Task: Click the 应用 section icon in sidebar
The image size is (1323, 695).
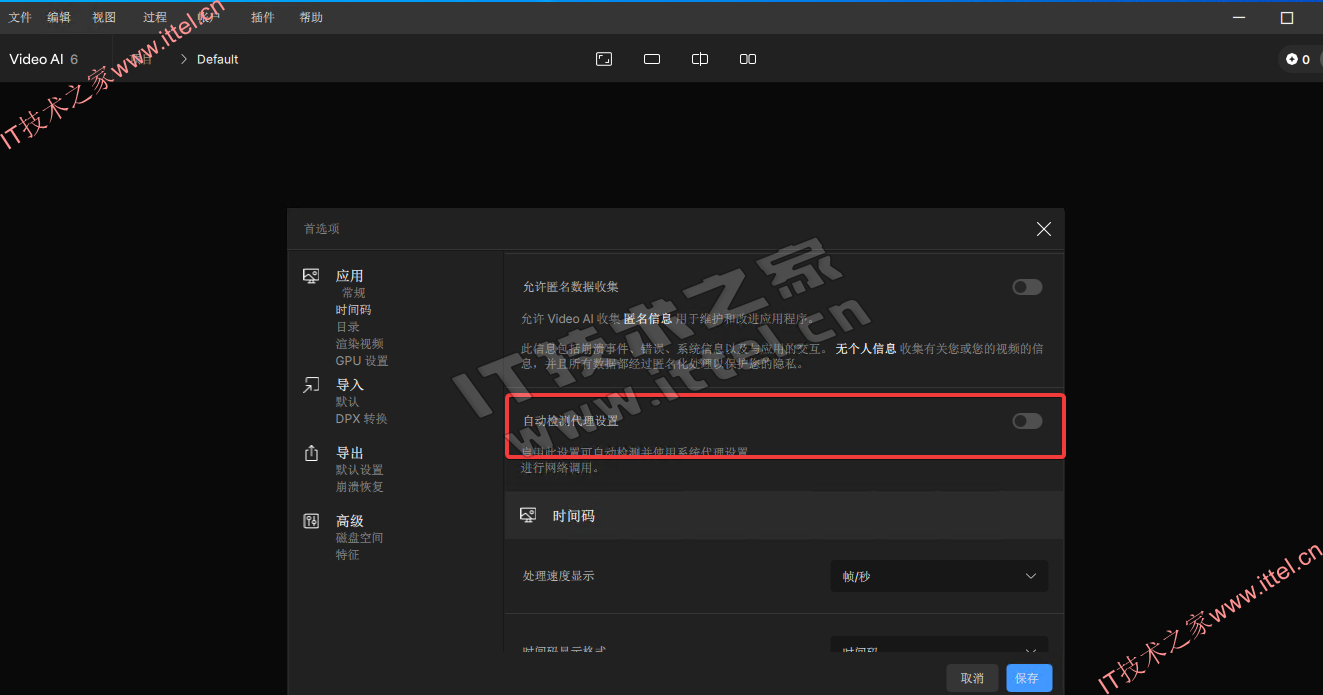Action: coord(311,276)
